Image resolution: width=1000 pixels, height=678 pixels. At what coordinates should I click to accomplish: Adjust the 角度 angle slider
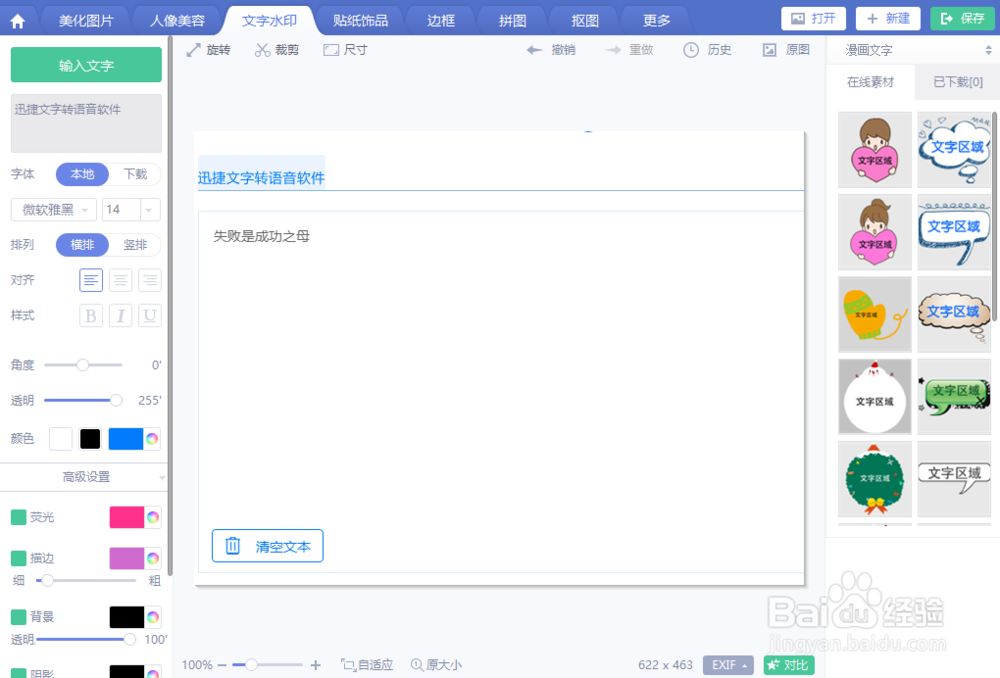pyautogui.click(x=83, y=365)
